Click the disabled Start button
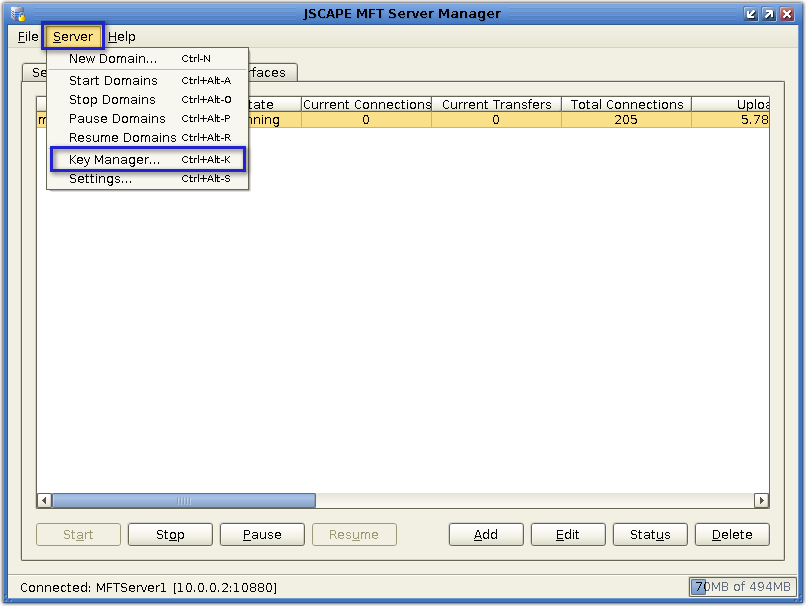The height and width of the screenshot is (606, 806). tap(78, 535)
